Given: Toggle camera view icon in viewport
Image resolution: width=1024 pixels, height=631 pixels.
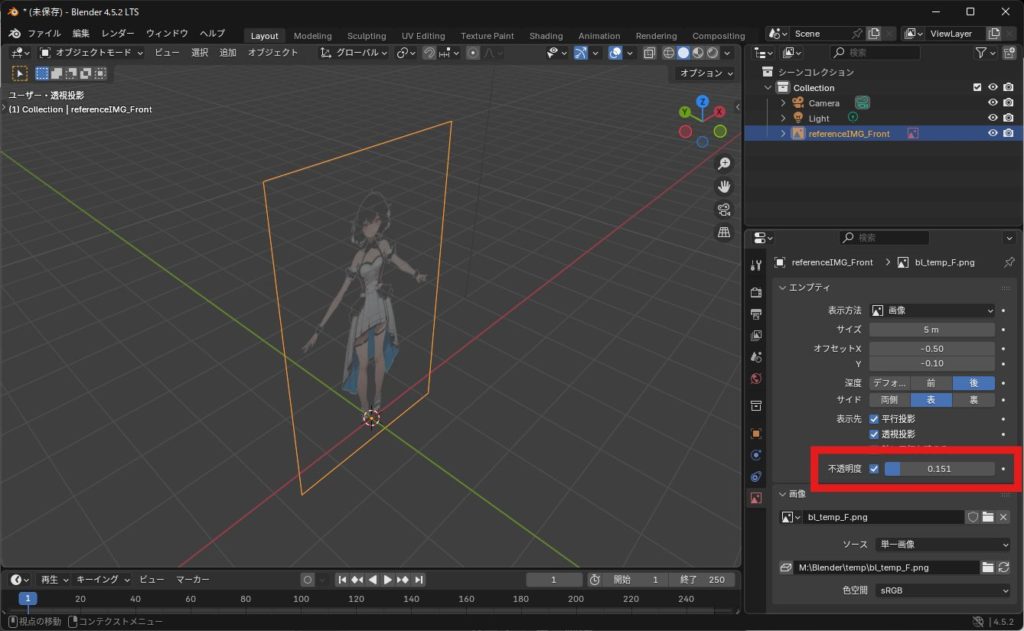Looking at the screenshot, I should point(723,209).
